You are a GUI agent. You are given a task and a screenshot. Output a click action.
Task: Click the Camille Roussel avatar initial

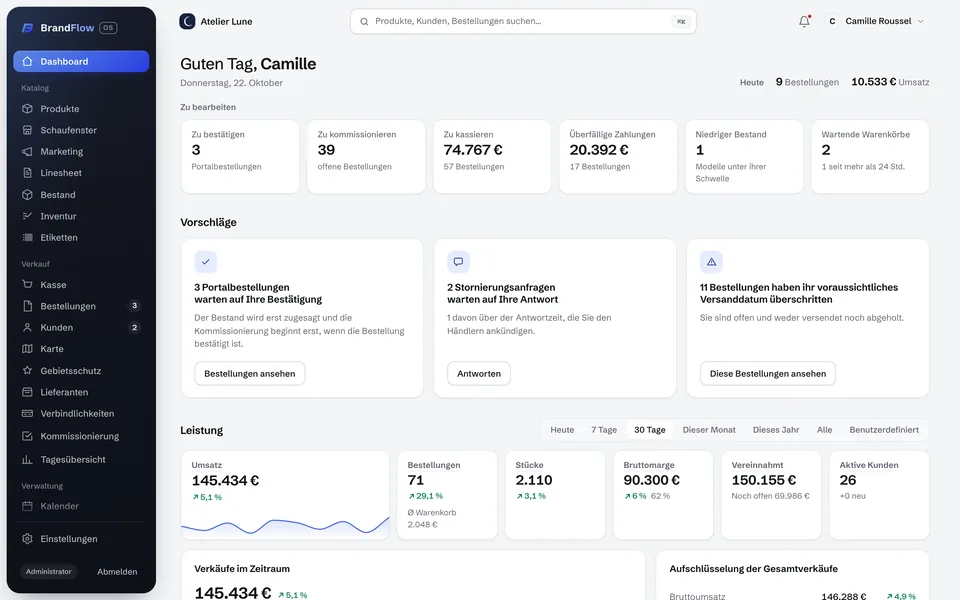[x=832, y=21]
